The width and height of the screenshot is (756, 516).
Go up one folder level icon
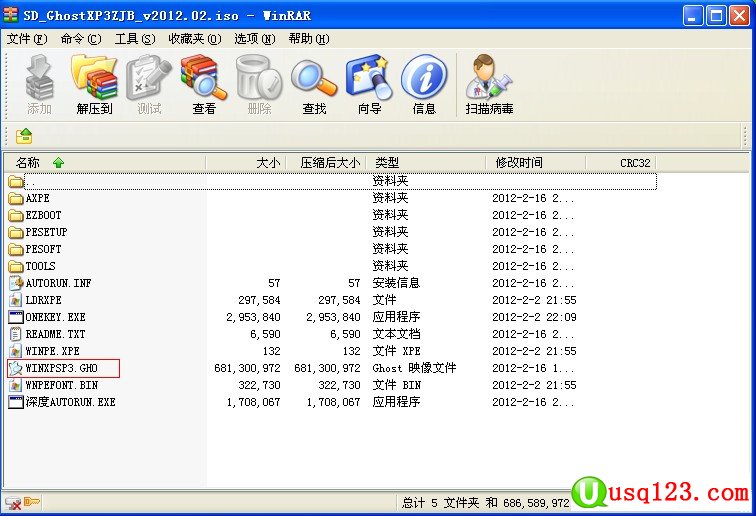coord(24,136)
